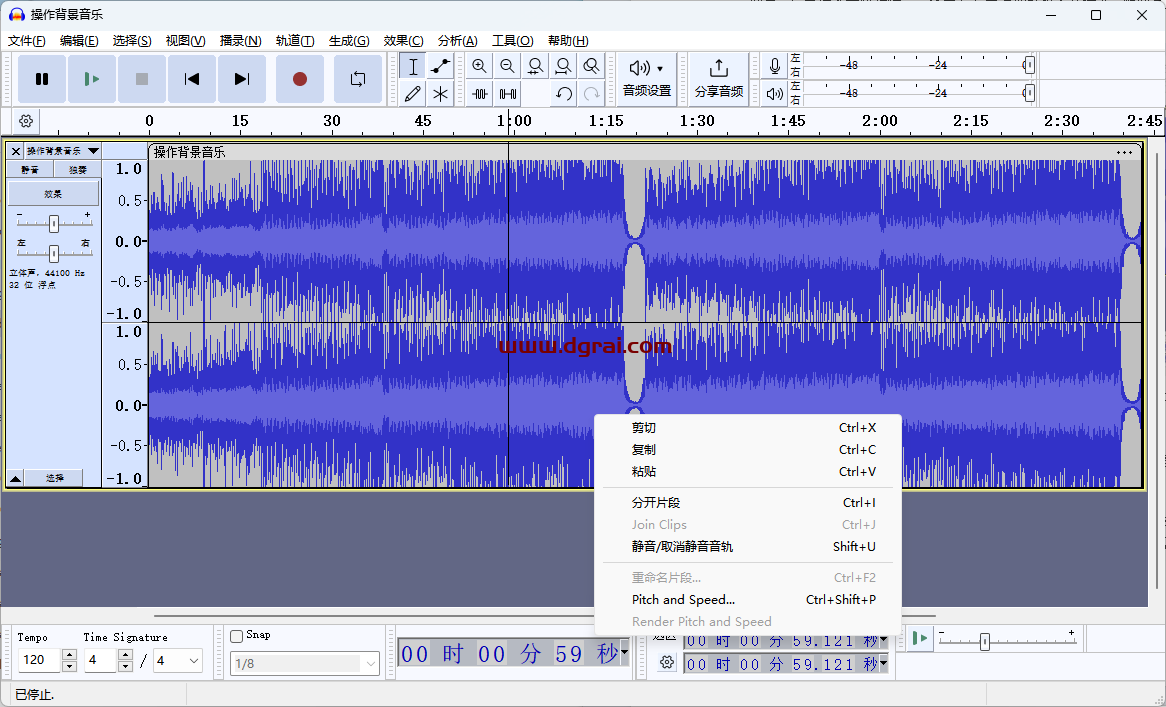This screenshot has height=707, width=1166.
Task: Click the microphone record meter icon
Action: pos(775,66)
